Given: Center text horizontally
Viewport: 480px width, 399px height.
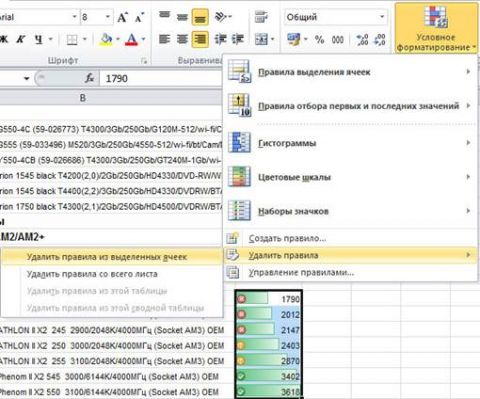Looking at the screenshot, I should point(182,39).
